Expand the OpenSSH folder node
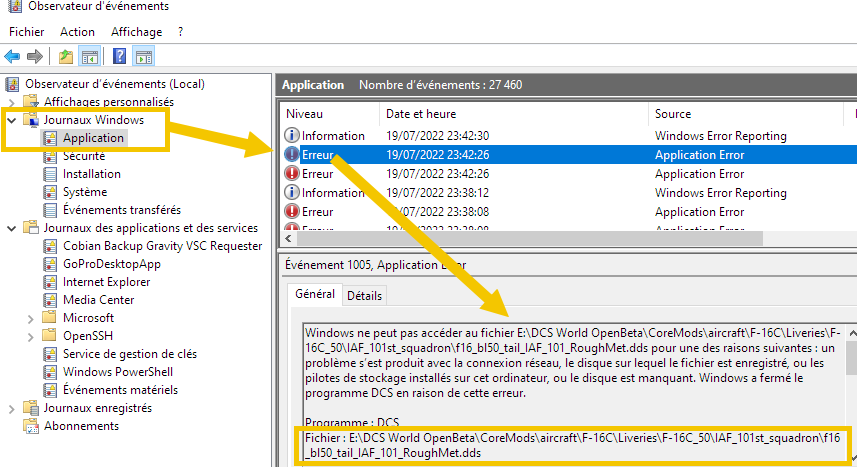The width and height of the screenshot is (857, 467). click(x=31, y=336)
